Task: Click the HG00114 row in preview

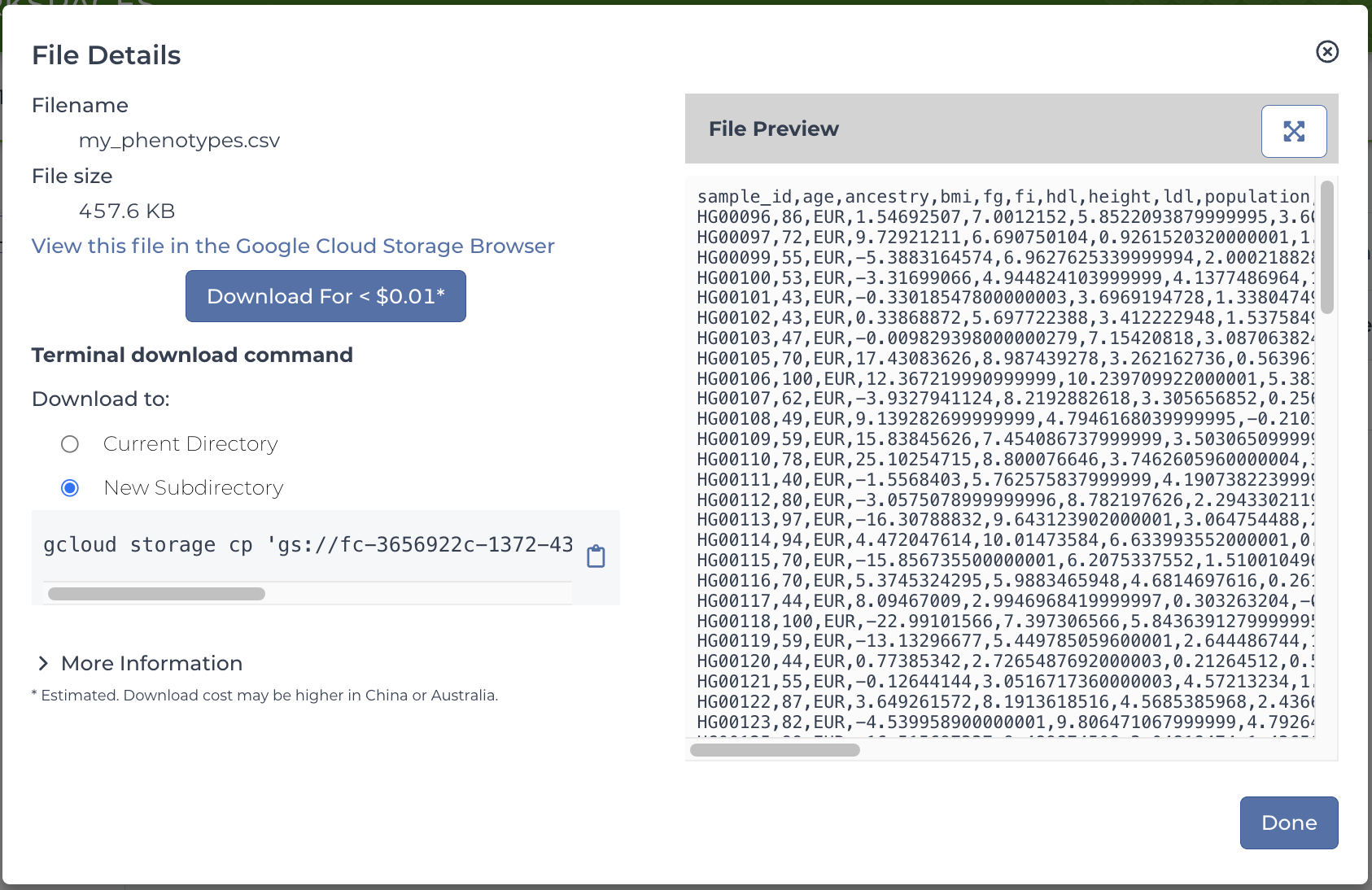Action: coord(1005,540)
